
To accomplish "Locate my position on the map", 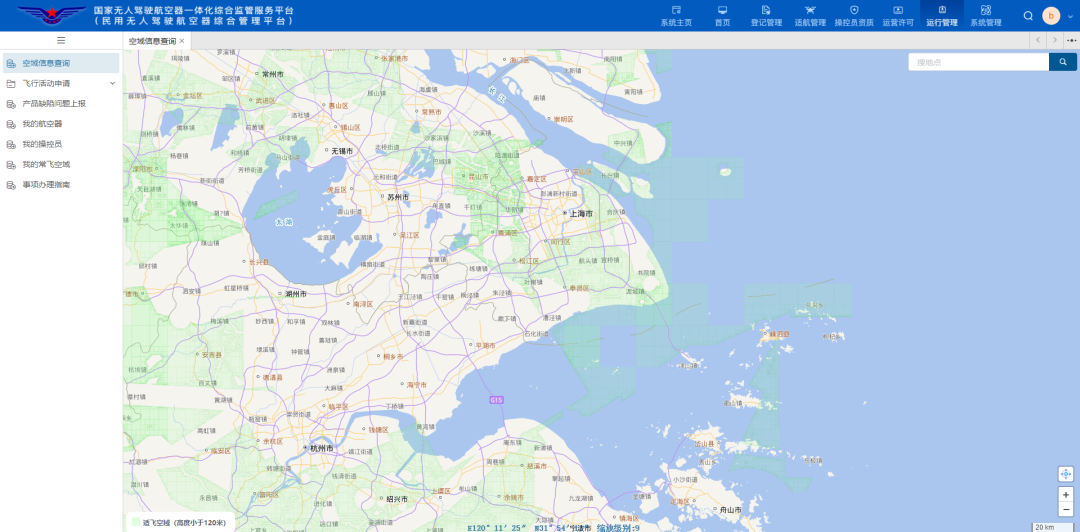I will tap(1066, 474).
